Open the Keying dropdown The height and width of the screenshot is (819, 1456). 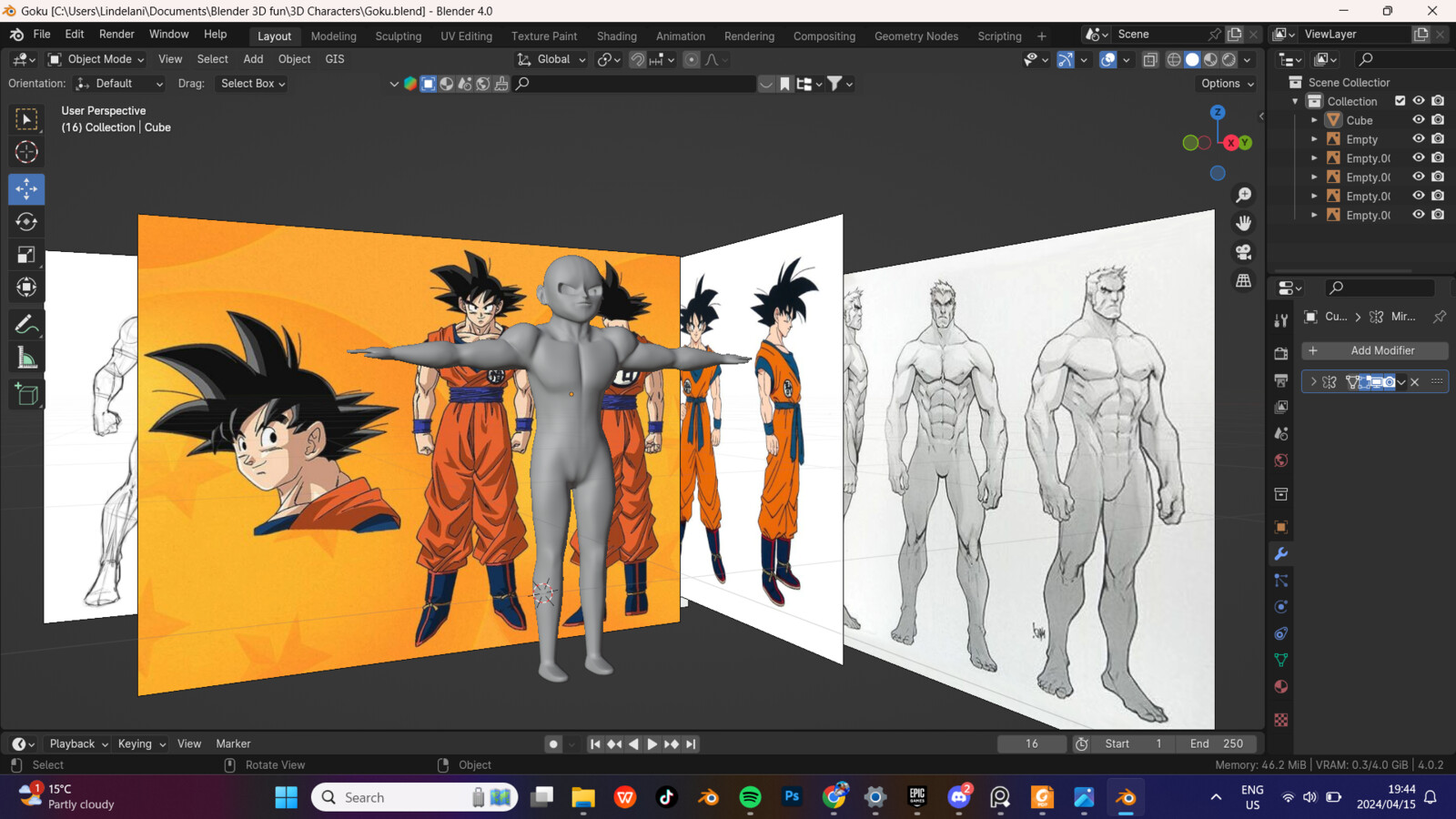pyautogui.click(x=141, y=743)
